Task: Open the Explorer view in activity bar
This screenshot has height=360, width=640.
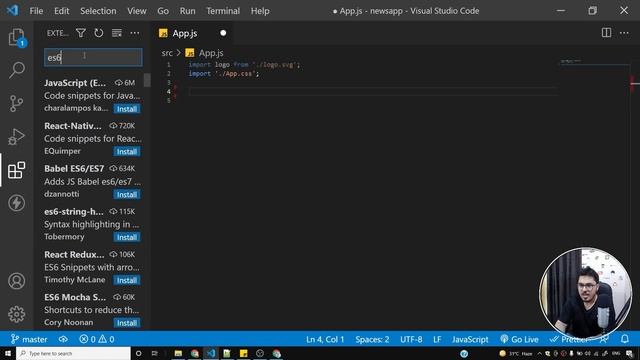Action: point(17,37)
